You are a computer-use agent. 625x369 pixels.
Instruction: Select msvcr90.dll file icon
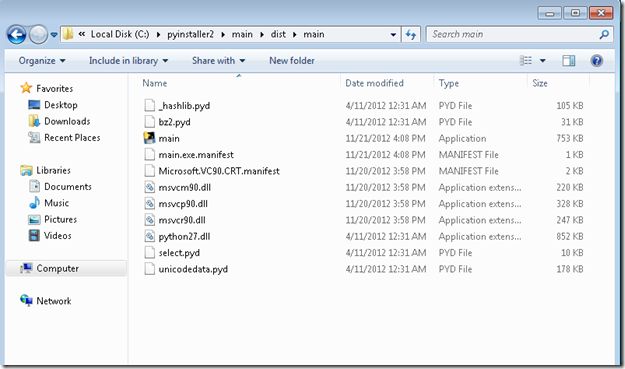click(149, 220)
